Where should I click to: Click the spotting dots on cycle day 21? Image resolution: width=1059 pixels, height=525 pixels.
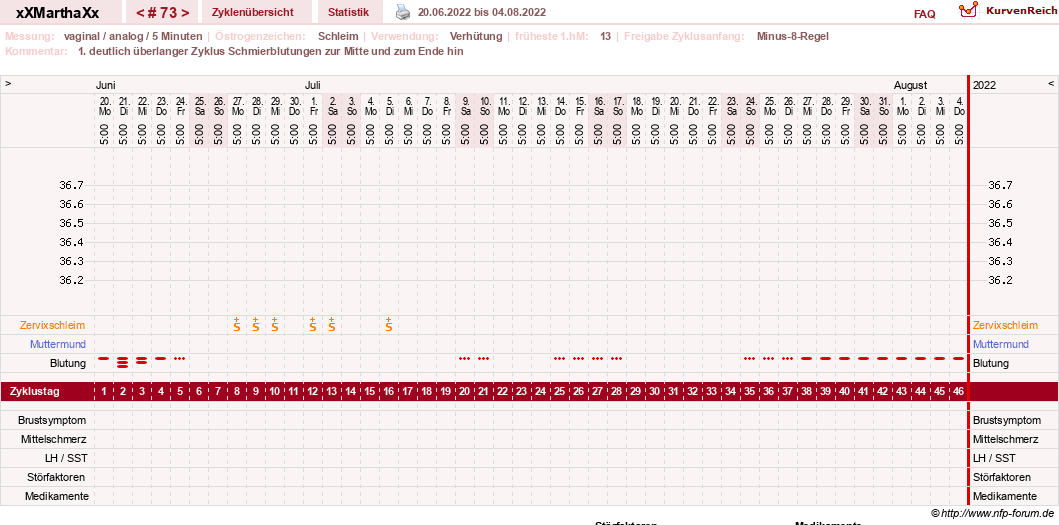pos(483,358)
